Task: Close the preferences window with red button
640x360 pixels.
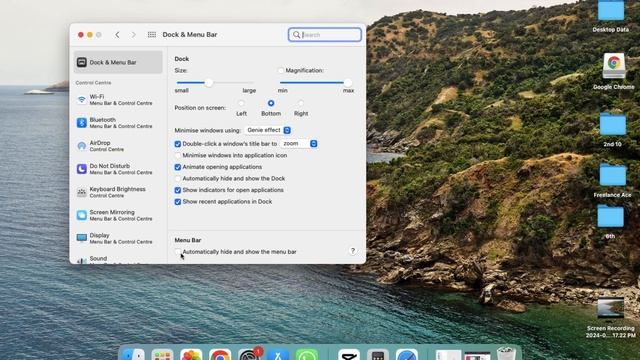Action: pos(81,35)
